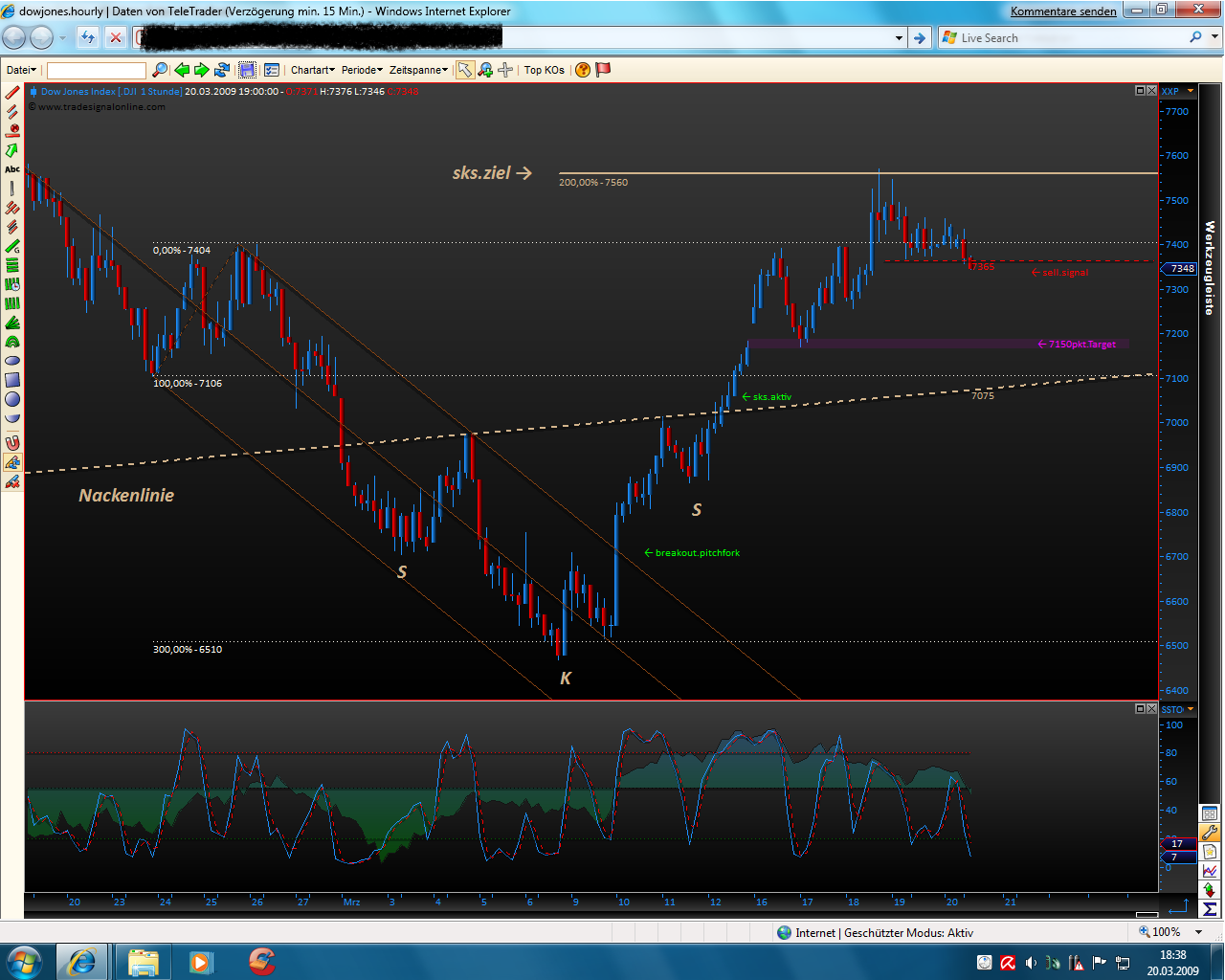Select the vertical green time zones tool
1225x980 pixels.
pyautogui.click(x=12, y=303)
